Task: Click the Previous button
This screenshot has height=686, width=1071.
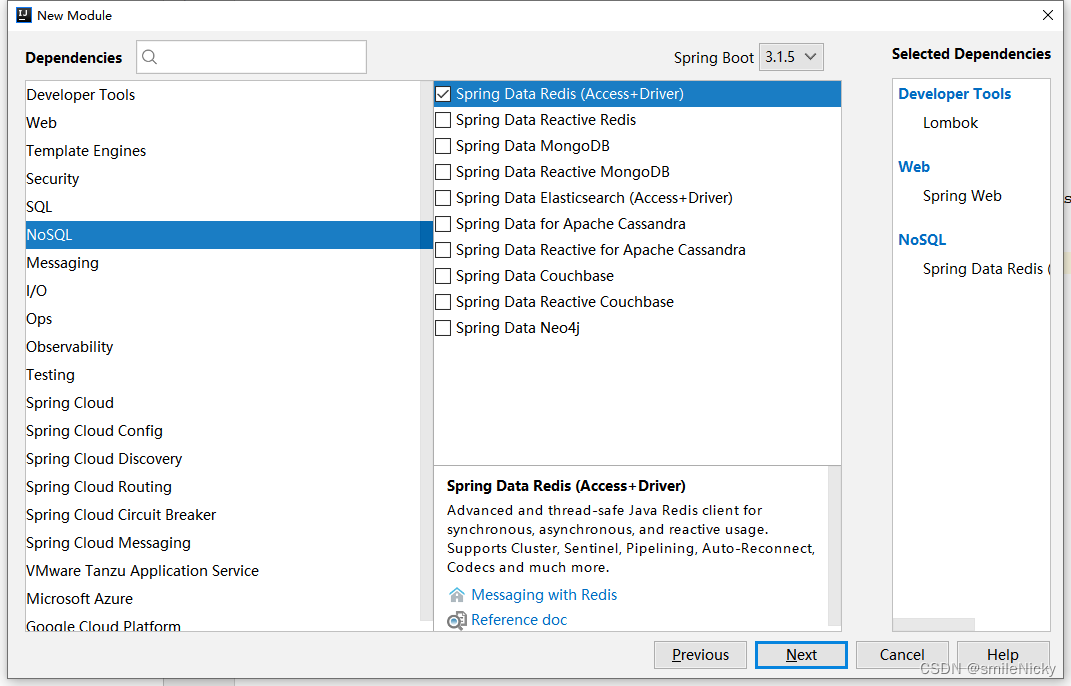Action: pos(700,655)
